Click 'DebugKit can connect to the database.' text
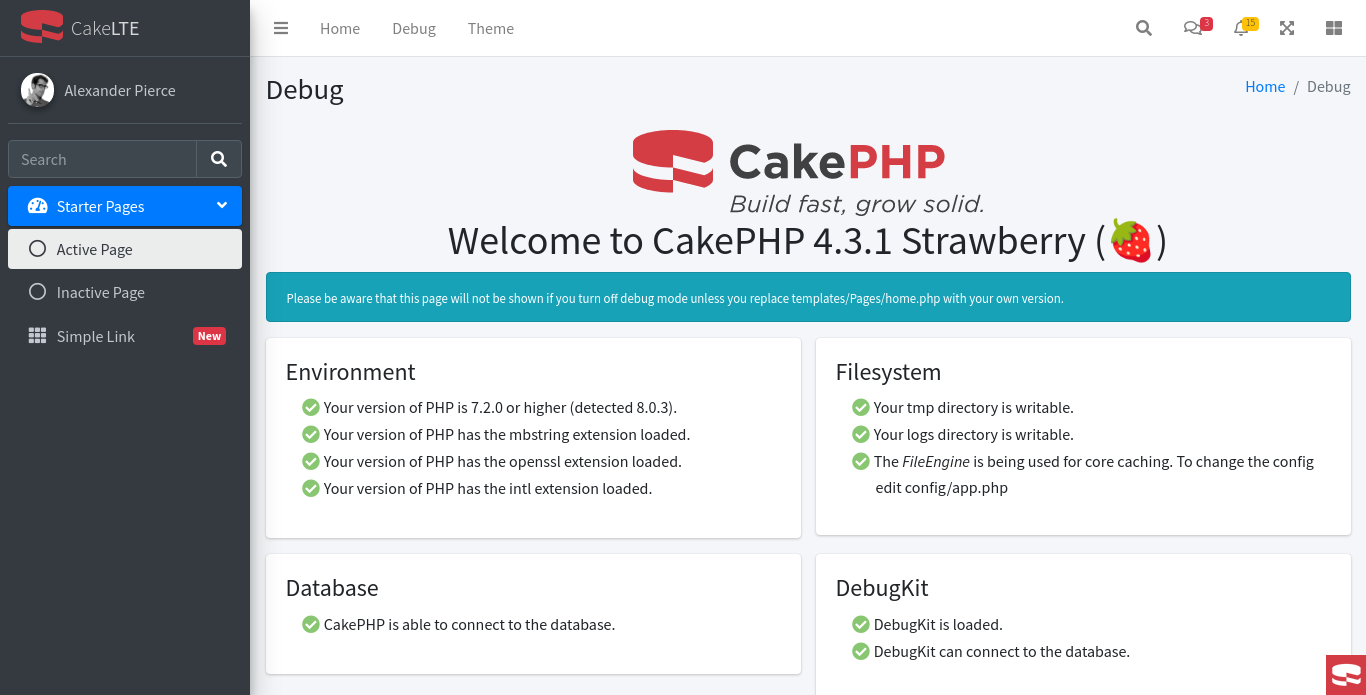1366x695 pixels. (1002, 651)
